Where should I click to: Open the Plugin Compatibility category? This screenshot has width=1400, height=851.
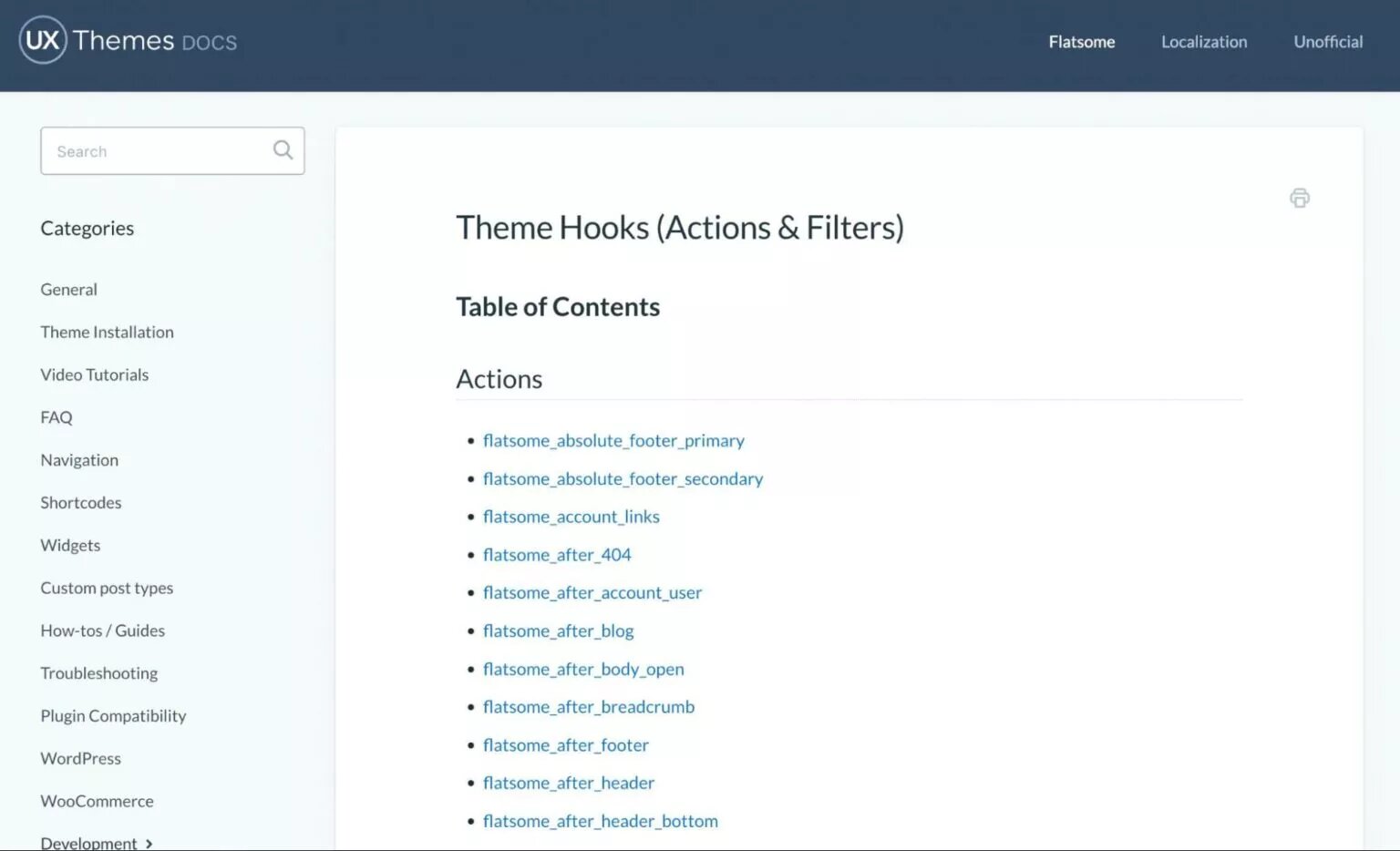point(113,715)
